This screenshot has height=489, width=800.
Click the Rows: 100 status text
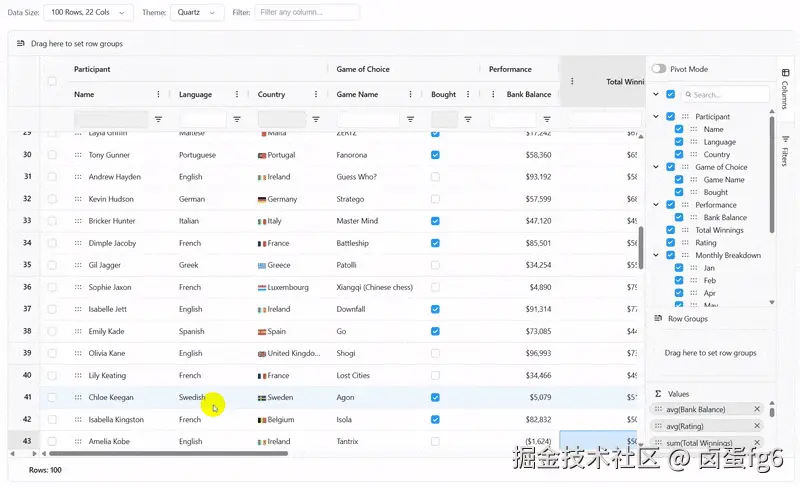(45, 470)
